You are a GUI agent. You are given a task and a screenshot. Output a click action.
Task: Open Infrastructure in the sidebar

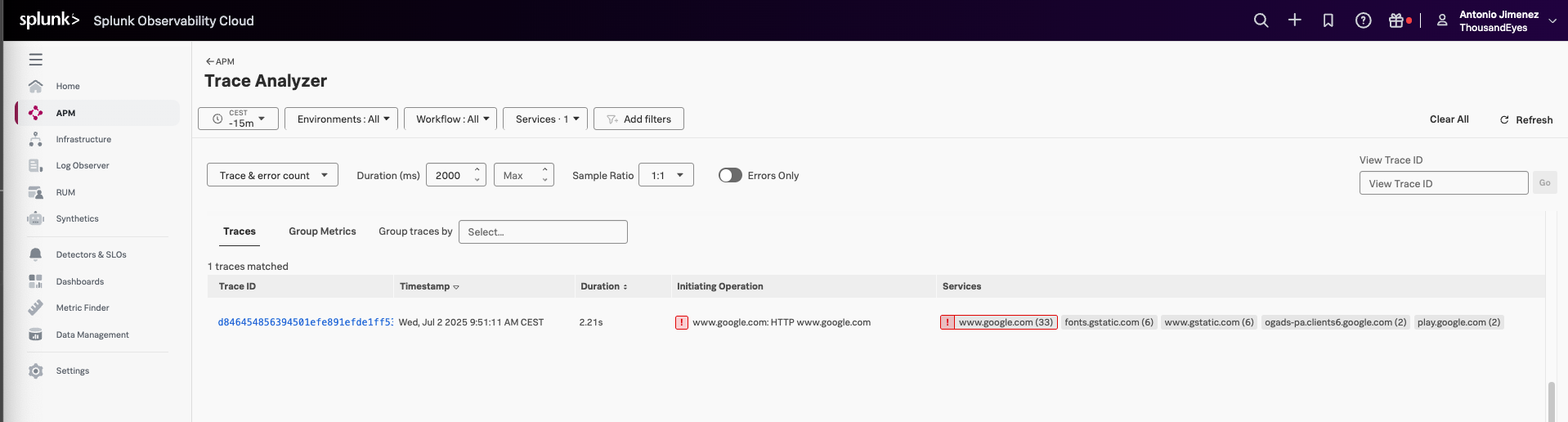[83, 139]
